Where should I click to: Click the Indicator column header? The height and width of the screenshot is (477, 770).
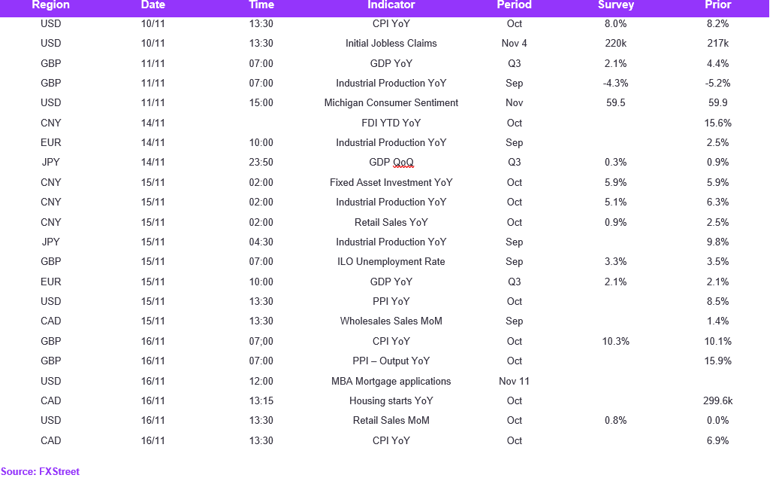click(391, 5)
